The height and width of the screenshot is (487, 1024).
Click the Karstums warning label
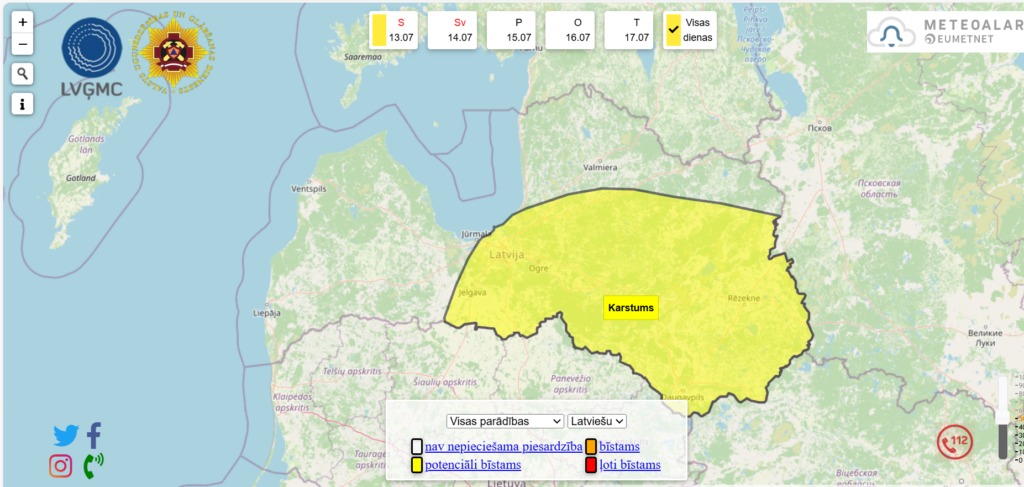tap(631, 308)
